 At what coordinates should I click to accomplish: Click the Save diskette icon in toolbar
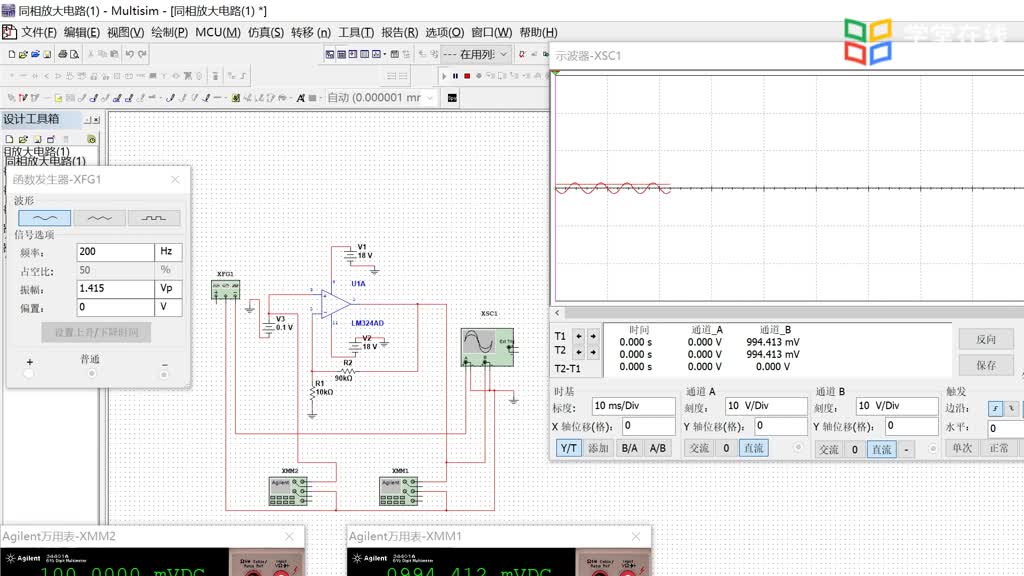(47, 54)
